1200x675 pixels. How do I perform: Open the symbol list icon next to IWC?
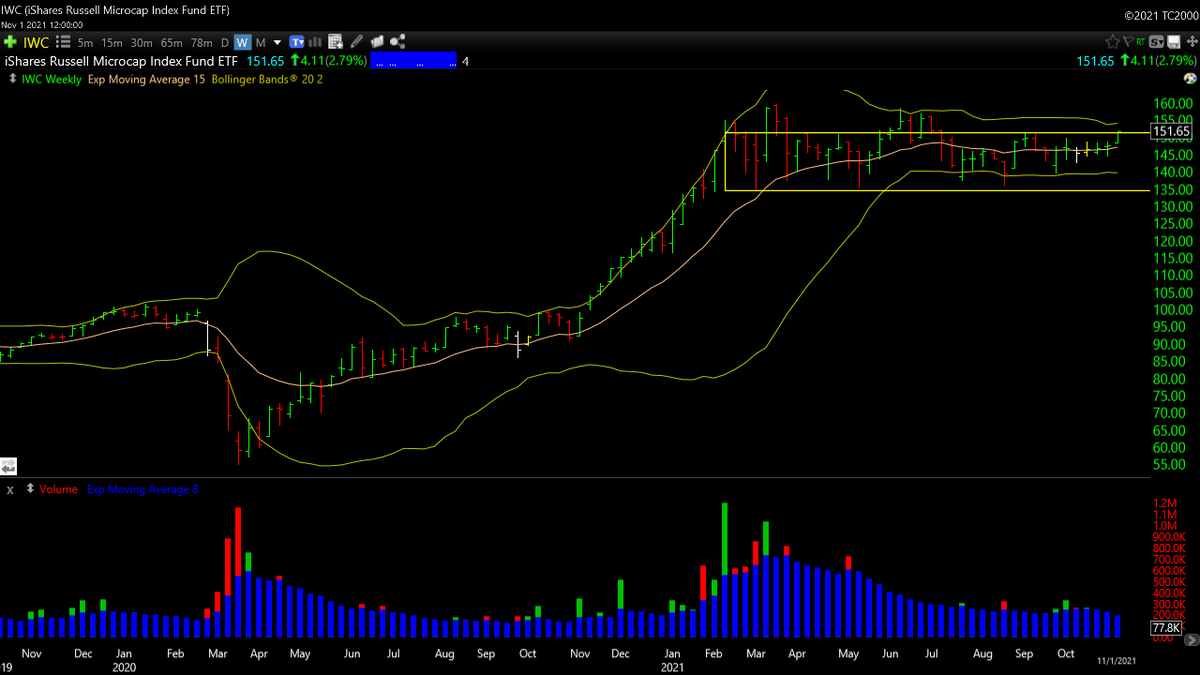pyautogui.click(x=63, y=42)
